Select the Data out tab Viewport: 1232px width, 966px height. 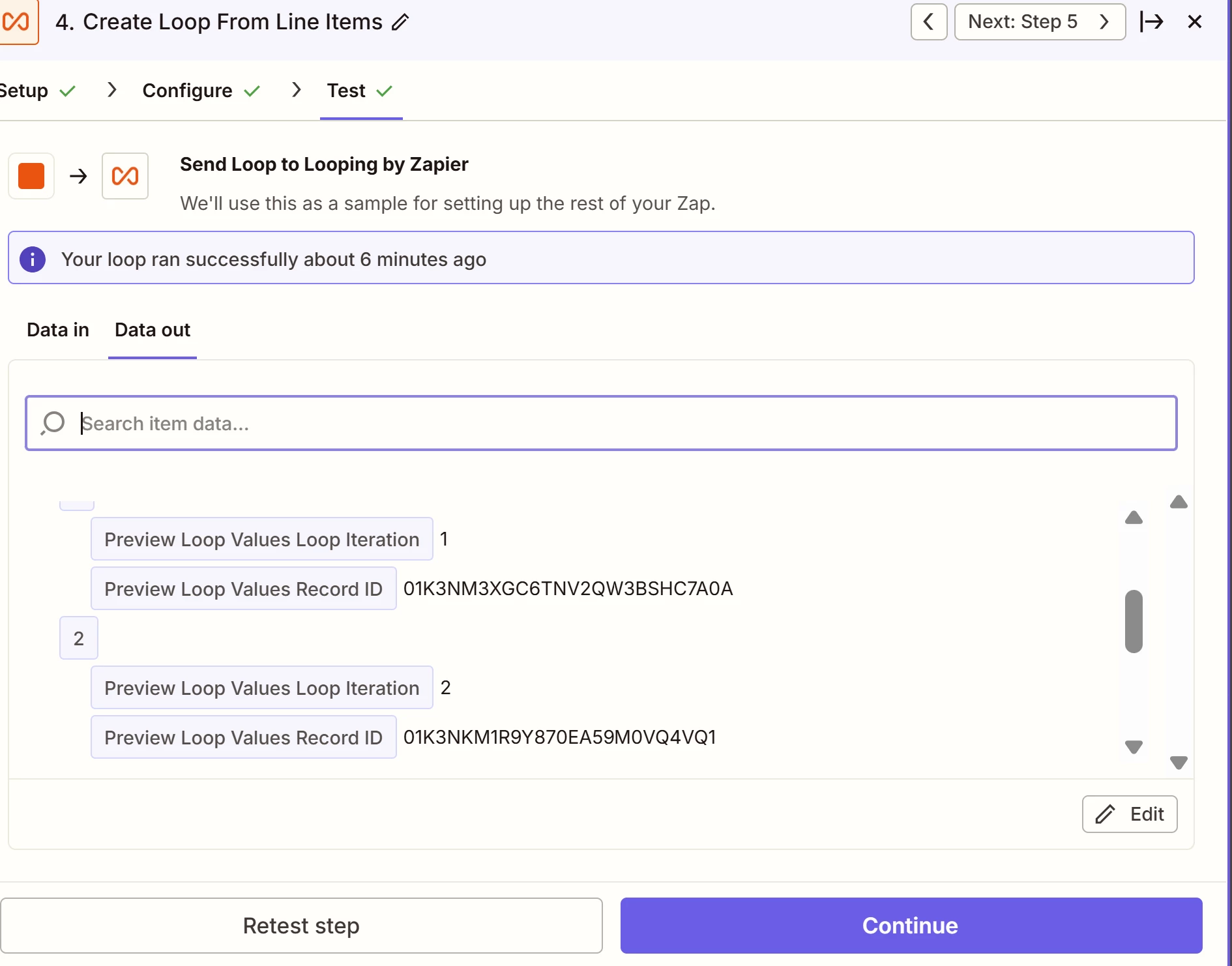pyautogui.click(x=153, y=330)
